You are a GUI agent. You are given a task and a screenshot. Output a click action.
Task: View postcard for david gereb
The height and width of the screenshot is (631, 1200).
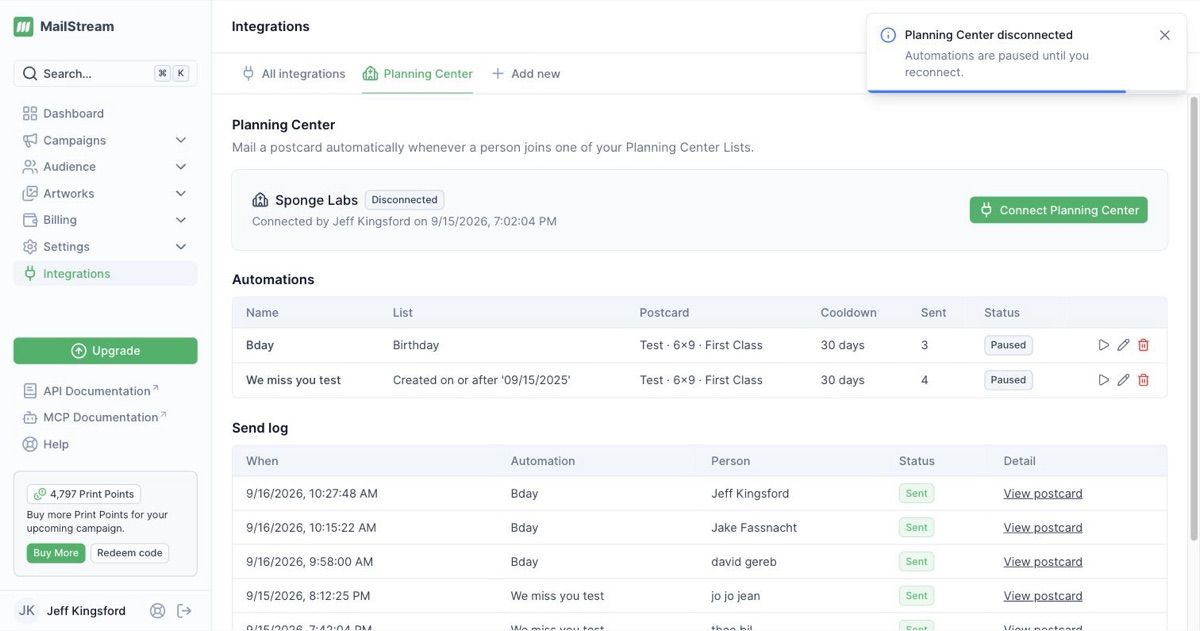tap(1043, 562)
